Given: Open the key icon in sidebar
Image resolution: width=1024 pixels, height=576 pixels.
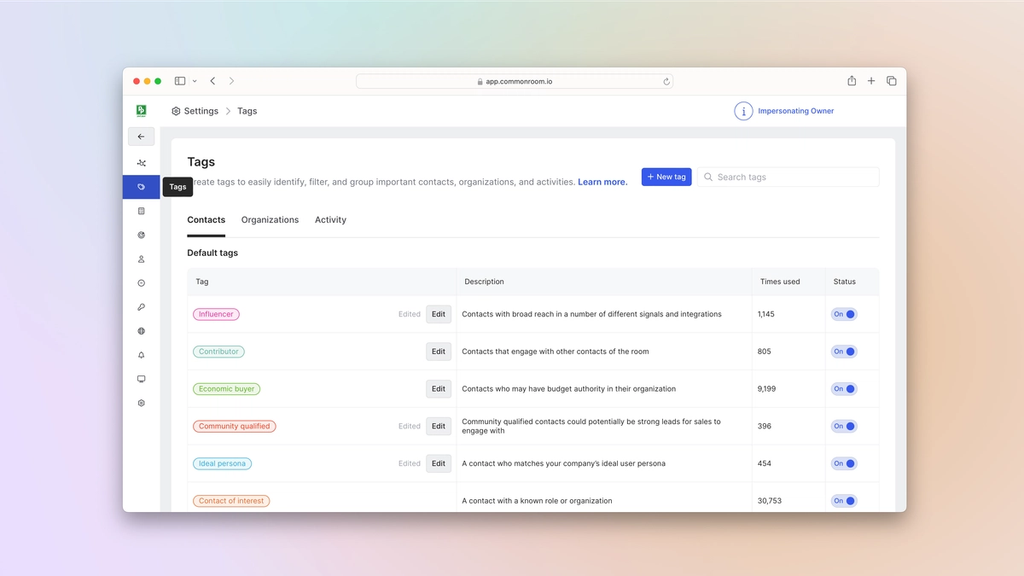Looking at the screenshot, I should click(x=141, y=307).
